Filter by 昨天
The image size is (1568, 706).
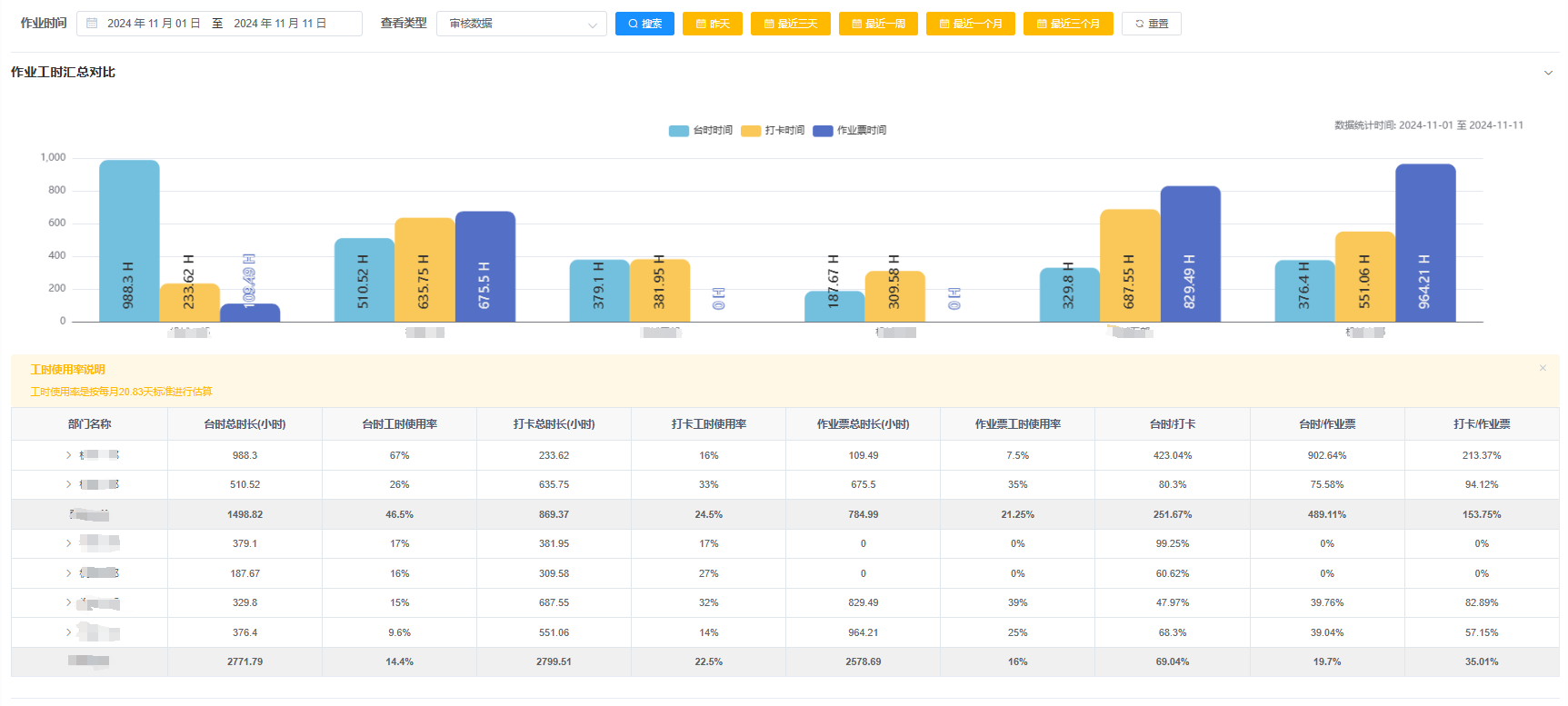(713, 24)
